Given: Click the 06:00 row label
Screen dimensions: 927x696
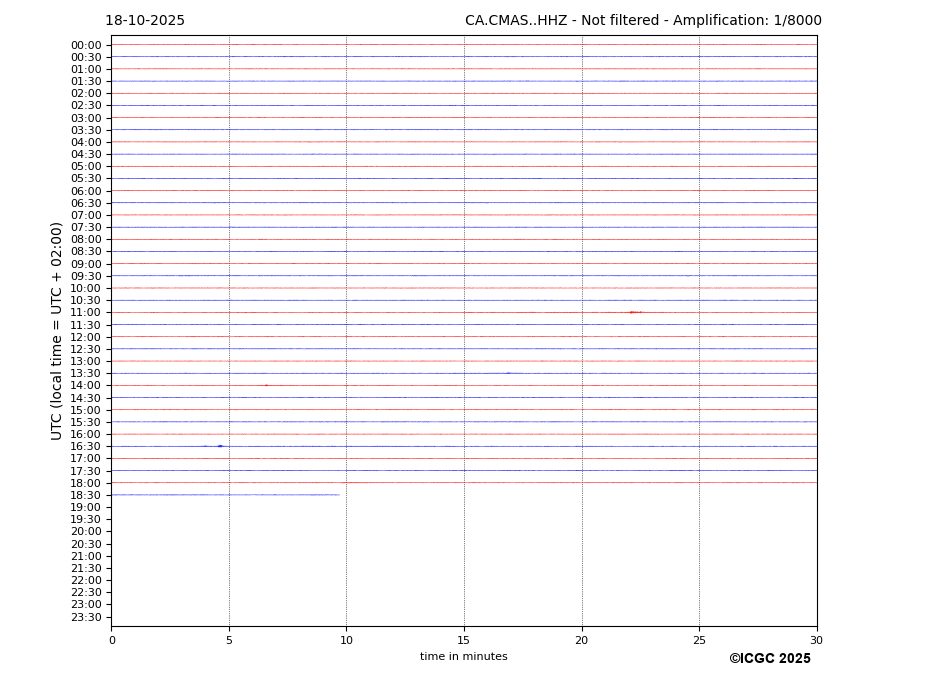Looking at the screenshot, I should 86,191.
